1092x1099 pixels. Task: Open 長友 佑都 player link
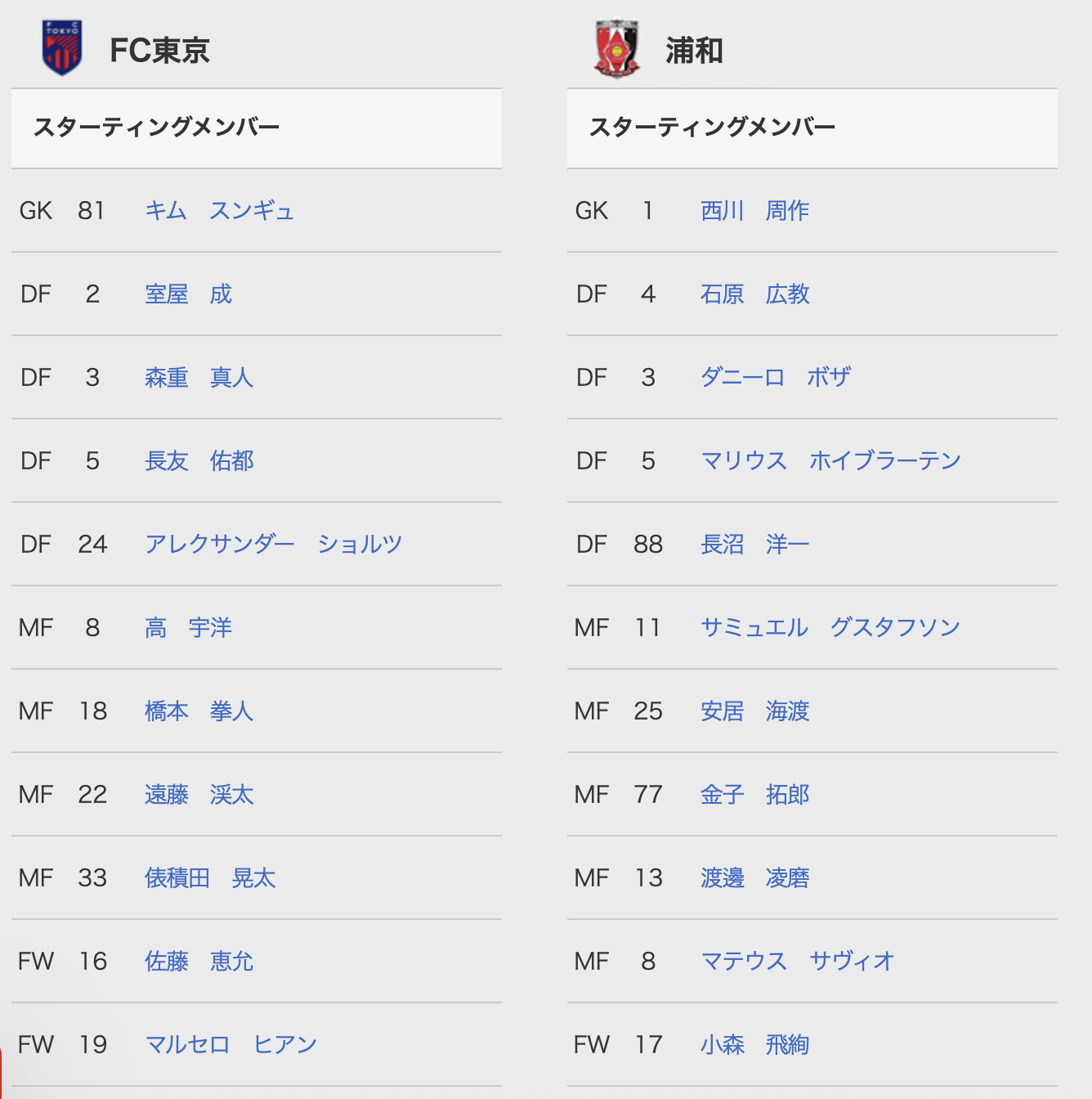199,461
